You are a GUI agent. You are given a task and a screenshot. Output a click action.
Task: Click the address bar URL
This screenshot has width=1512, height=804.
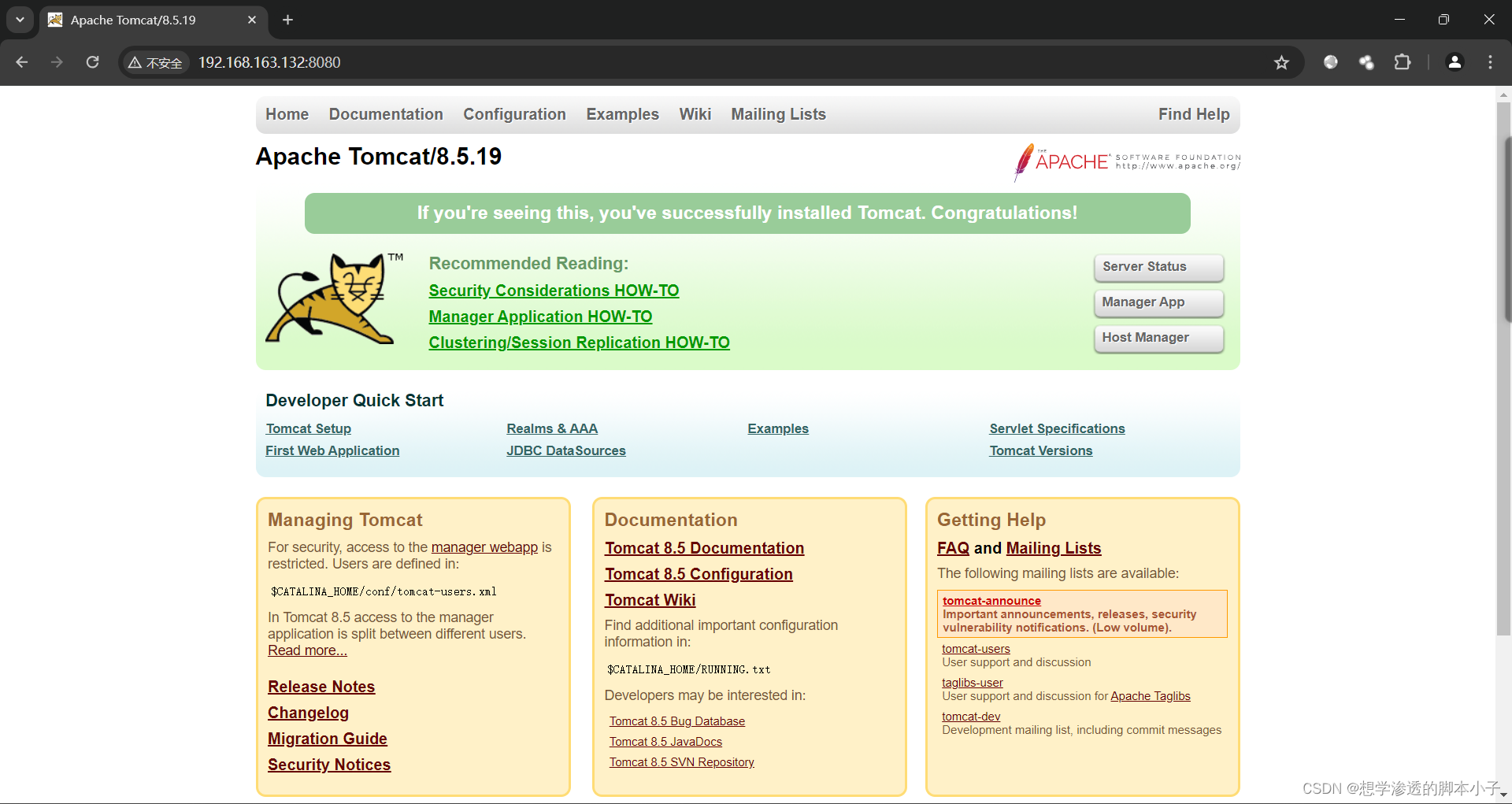[x=269, y=62]
